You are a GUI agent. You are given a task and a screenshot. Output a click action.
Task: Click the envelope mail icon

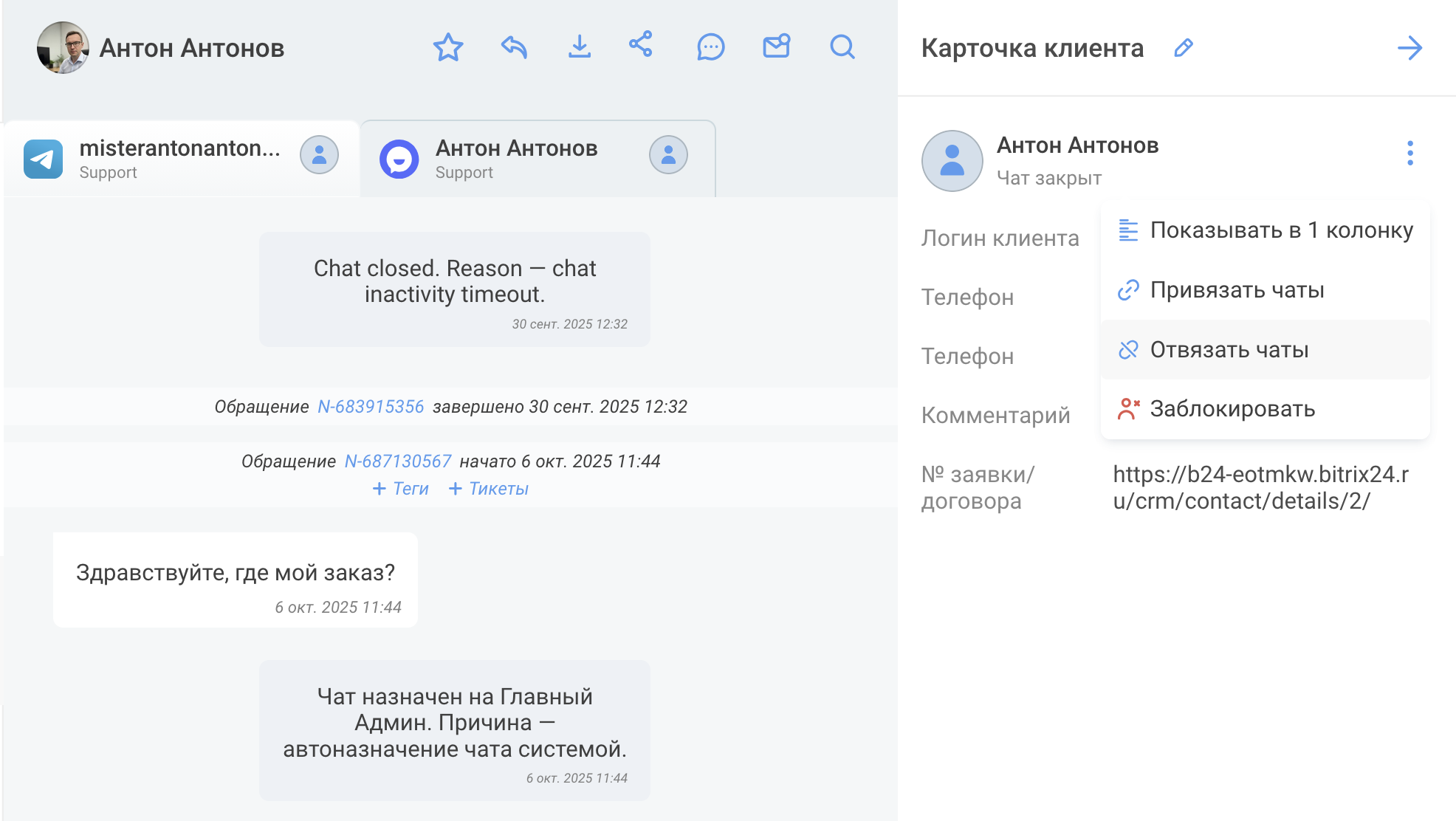(x=776, y=47)
